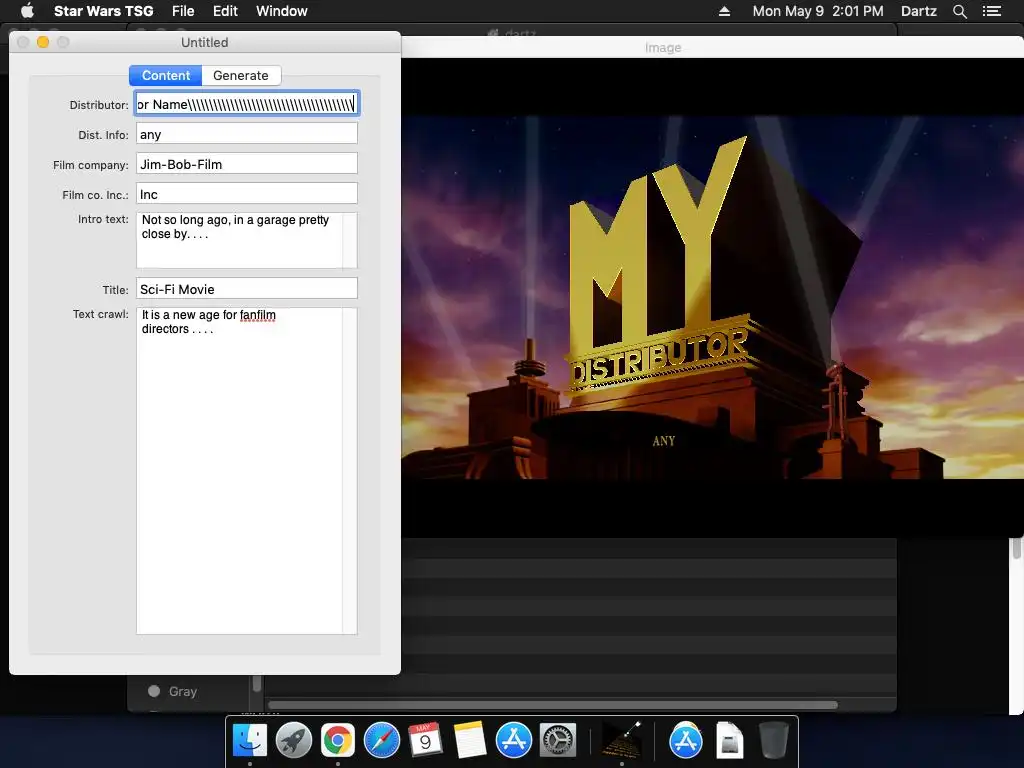Switch to the Generate tab

(241, 75)
